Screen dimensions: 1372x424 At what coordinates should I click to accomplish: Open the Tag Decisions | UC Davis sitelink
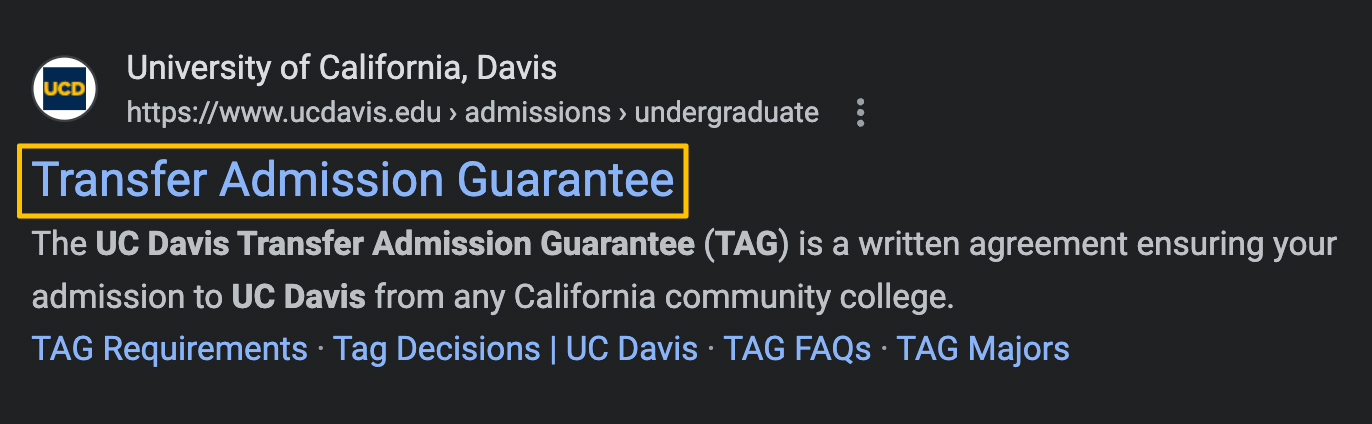pos(515,349)
